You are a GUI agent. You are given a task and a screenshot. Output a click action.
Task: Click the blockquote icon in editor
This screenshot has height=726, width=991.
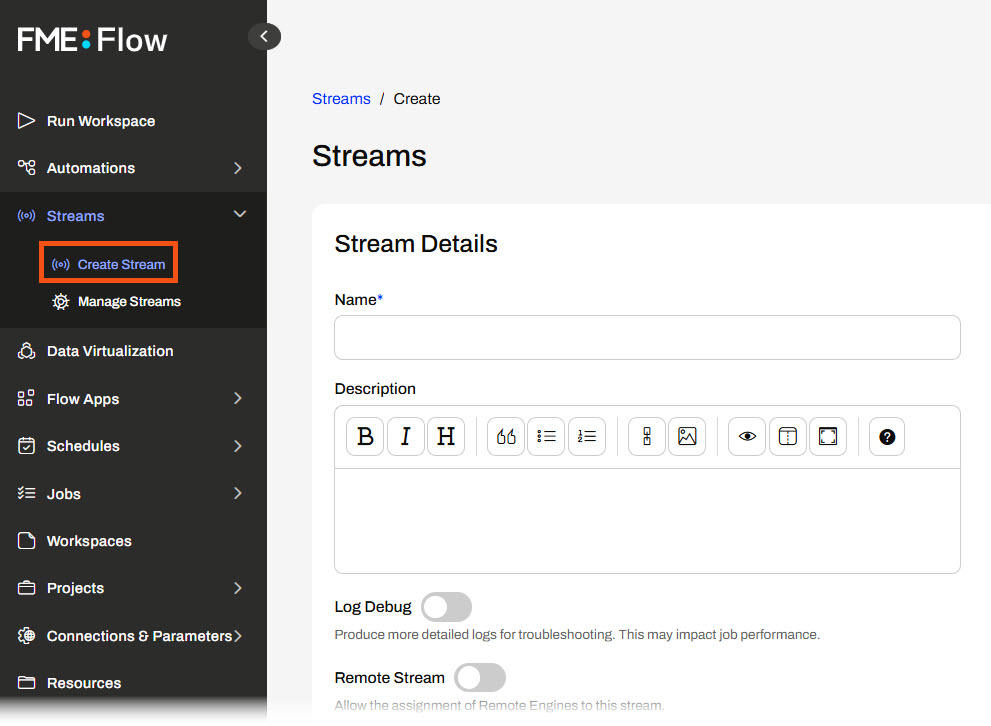(x=506, y=437)
